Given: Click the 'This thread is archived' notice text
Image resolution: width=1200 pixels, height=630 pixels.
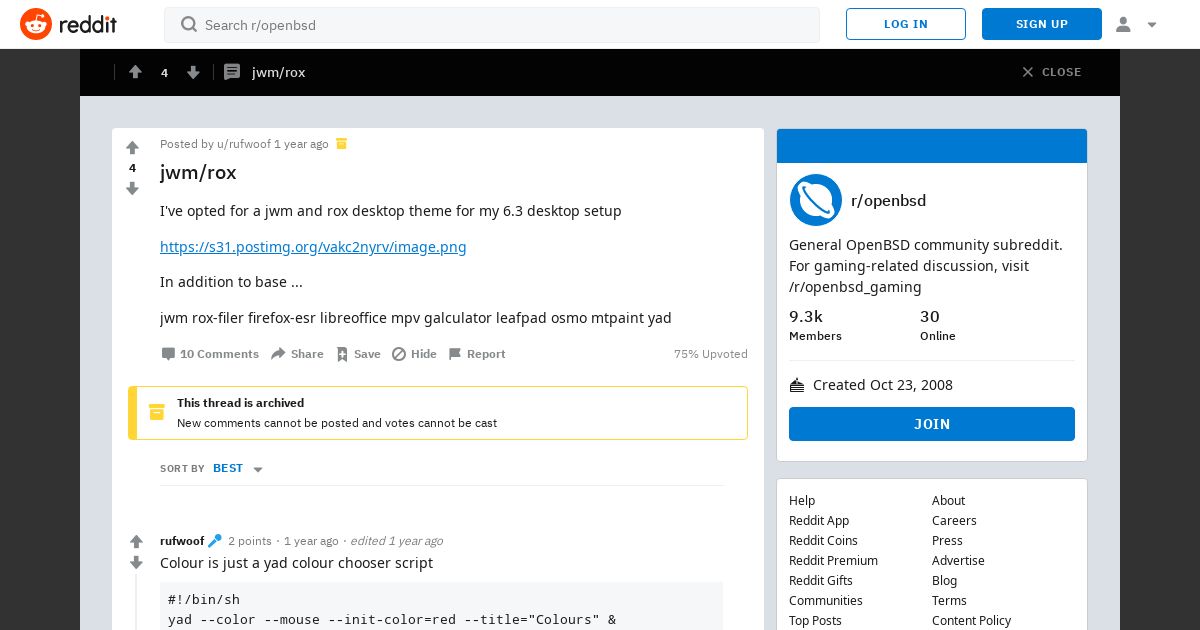Looking at the screenshot, I should point(241,403).
